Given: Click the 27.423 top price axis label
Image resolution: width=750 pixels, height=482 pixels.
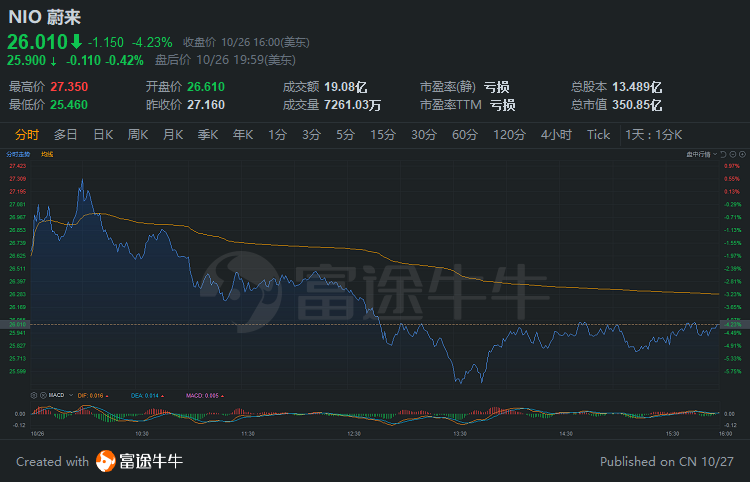Looking at the screenshot, I should coord(18,166).
